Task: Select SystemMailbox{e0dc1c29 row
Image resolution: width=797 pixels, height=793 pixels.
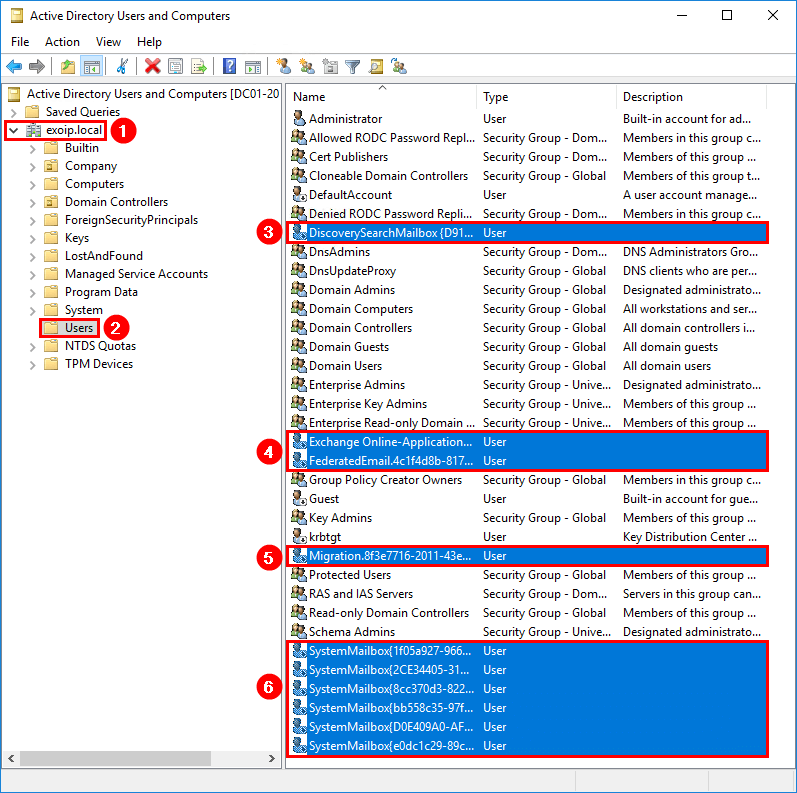Action: click(x=527, y=746)
